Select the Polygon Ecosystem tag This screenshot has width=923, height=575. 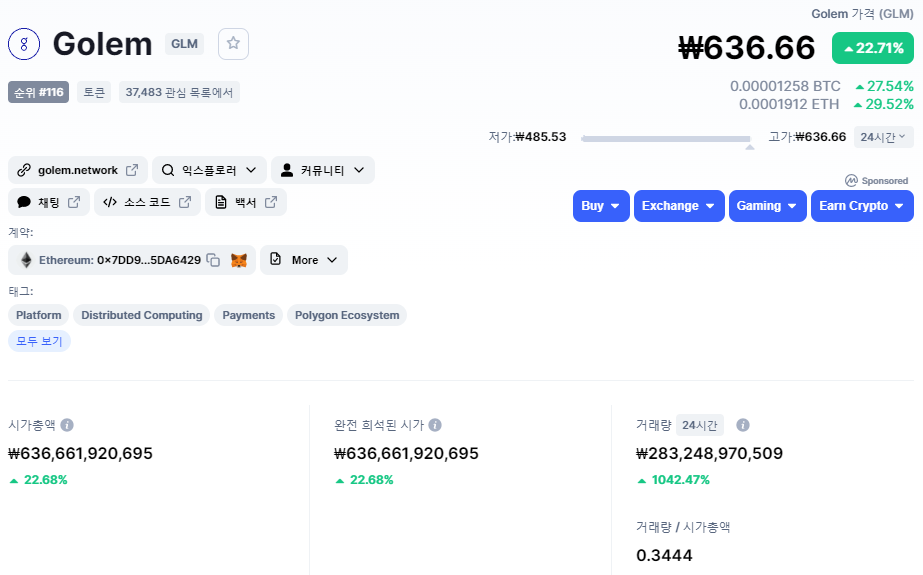pyautogui.click(x=347, y=315)
